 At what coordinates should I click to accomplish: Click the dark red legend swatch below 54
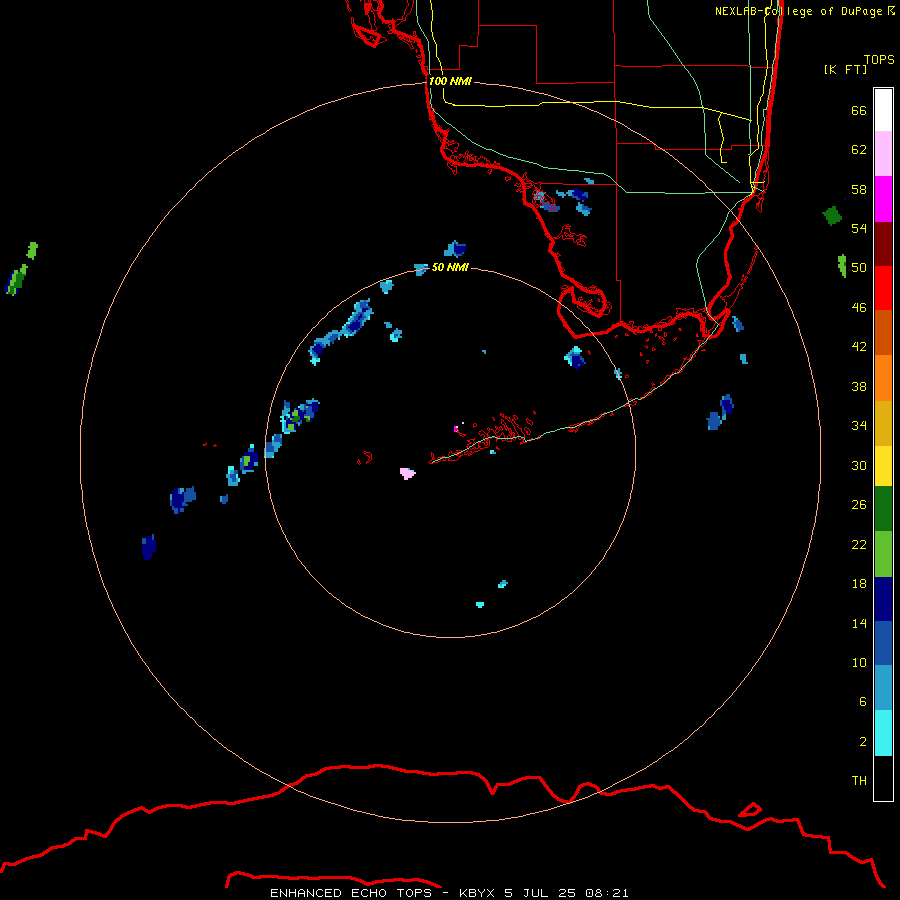click(883, 244)
